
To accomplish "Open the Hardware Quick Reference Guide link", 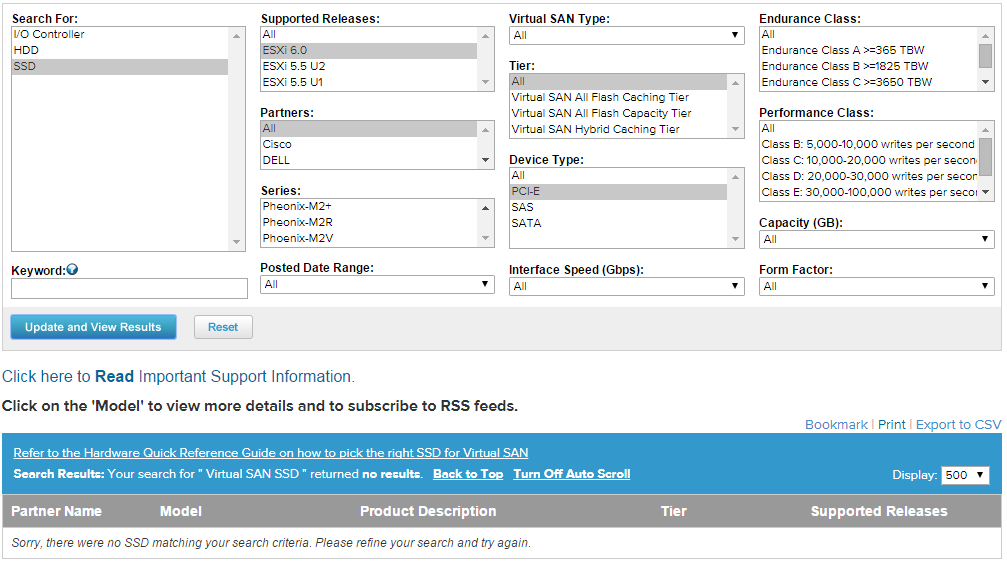I will (x=270, y=453).
